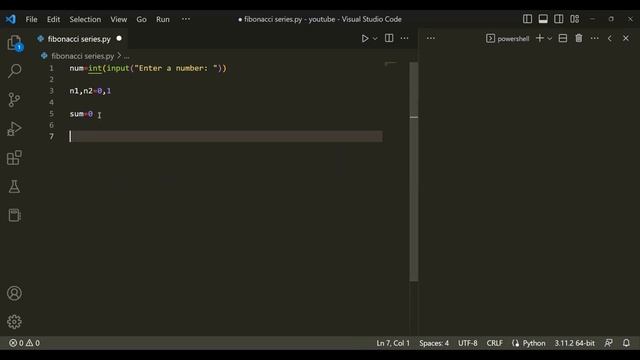Open the Manage gear menu

(14, 322)
